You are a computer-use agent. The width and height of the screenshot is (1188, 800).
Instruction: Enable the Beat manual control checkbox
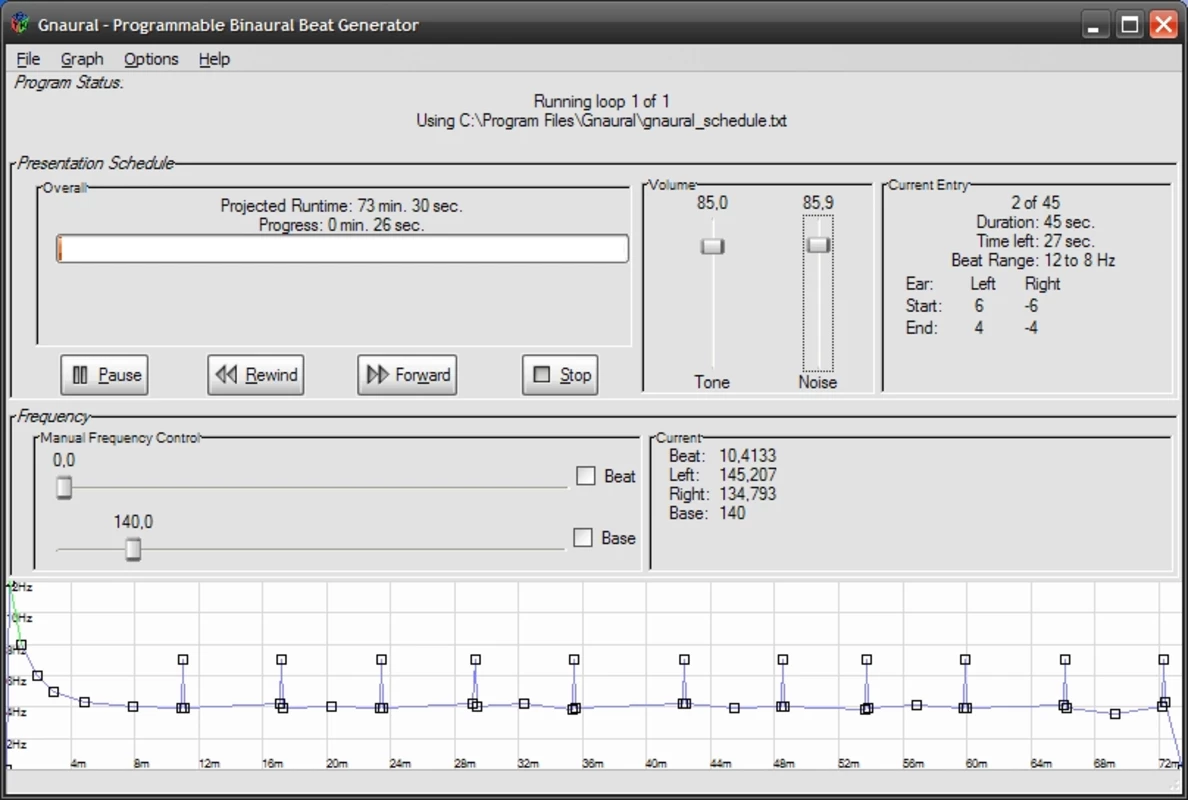tap(586, 476)
